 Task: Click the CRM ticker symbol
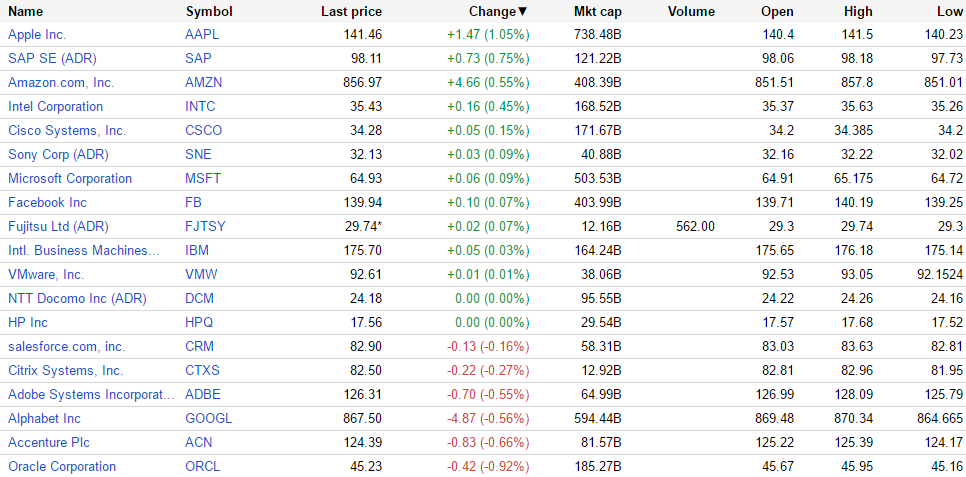pos(201,347)
